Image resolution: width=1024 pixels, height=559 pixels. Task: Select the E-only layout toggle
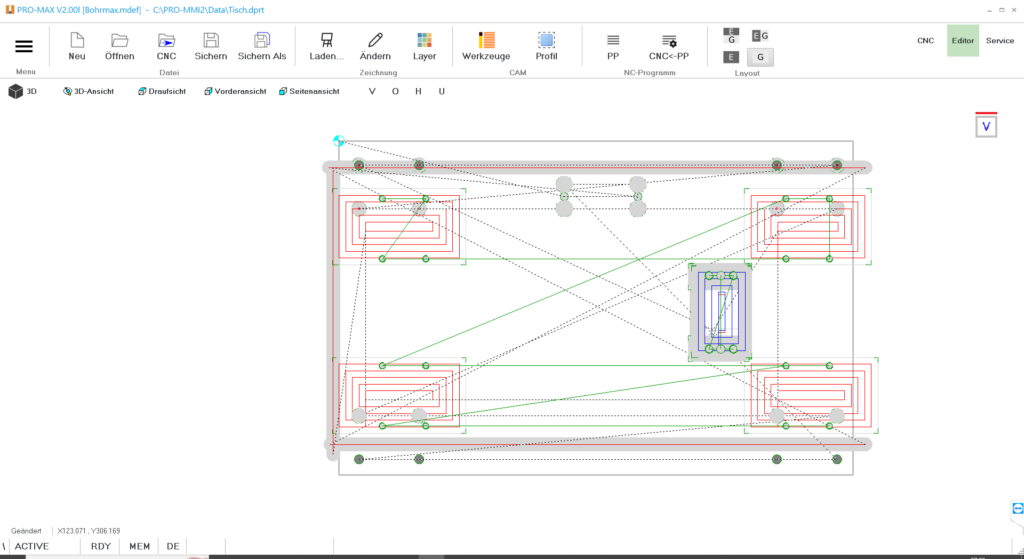tap(731, 57)
